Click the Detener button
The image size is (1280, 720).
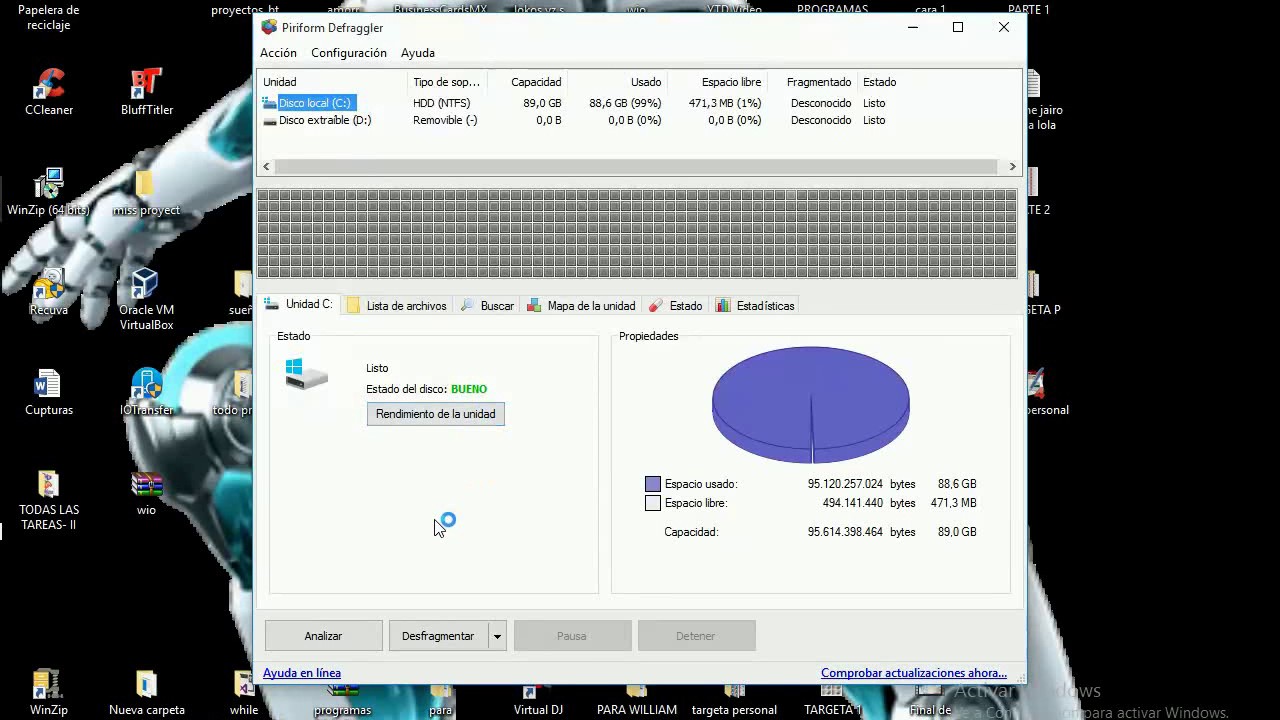pyautogui.click(x=696, y=636)
